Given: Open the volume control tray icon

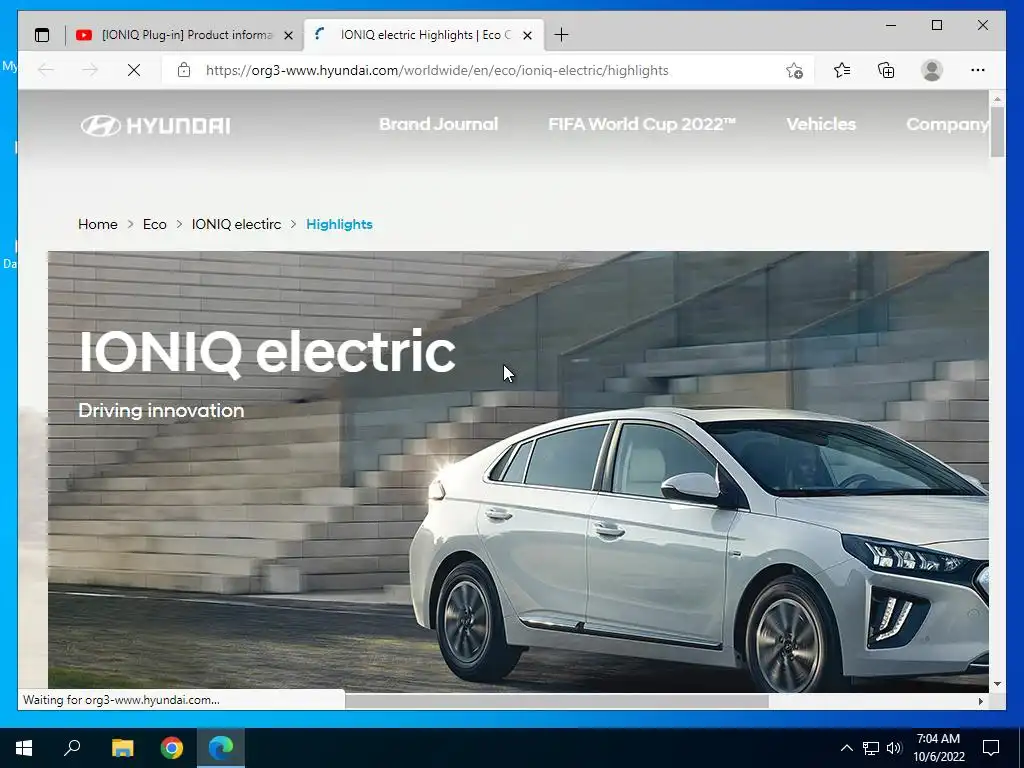Looking at the screenshot, I should coord(894,748).
